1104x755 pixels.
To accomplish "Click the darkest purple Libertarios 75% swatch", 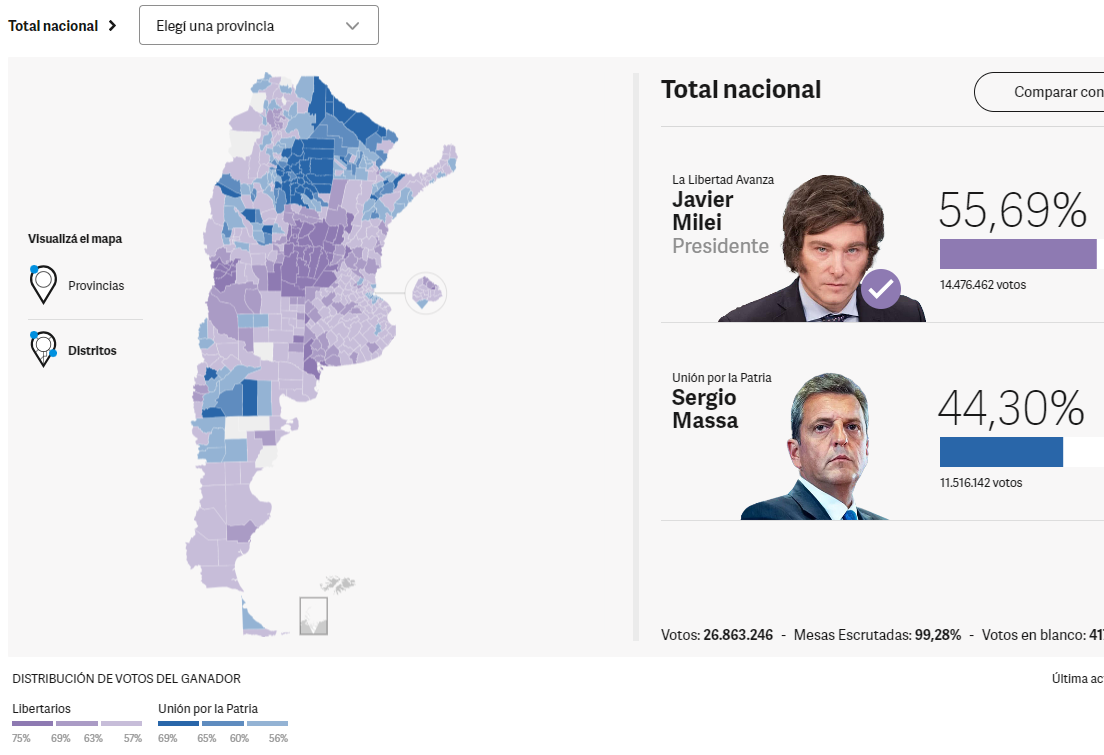I will coord(32,723).
